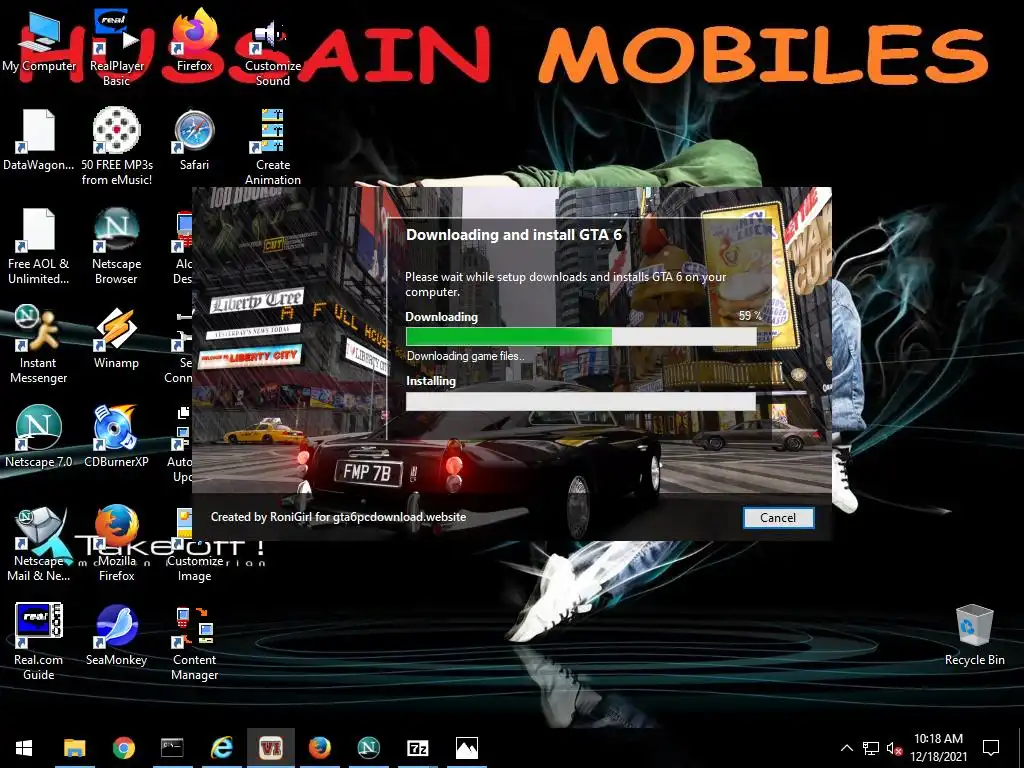Open the network status tray icon

pyautogui.click(x=871, y=748)
